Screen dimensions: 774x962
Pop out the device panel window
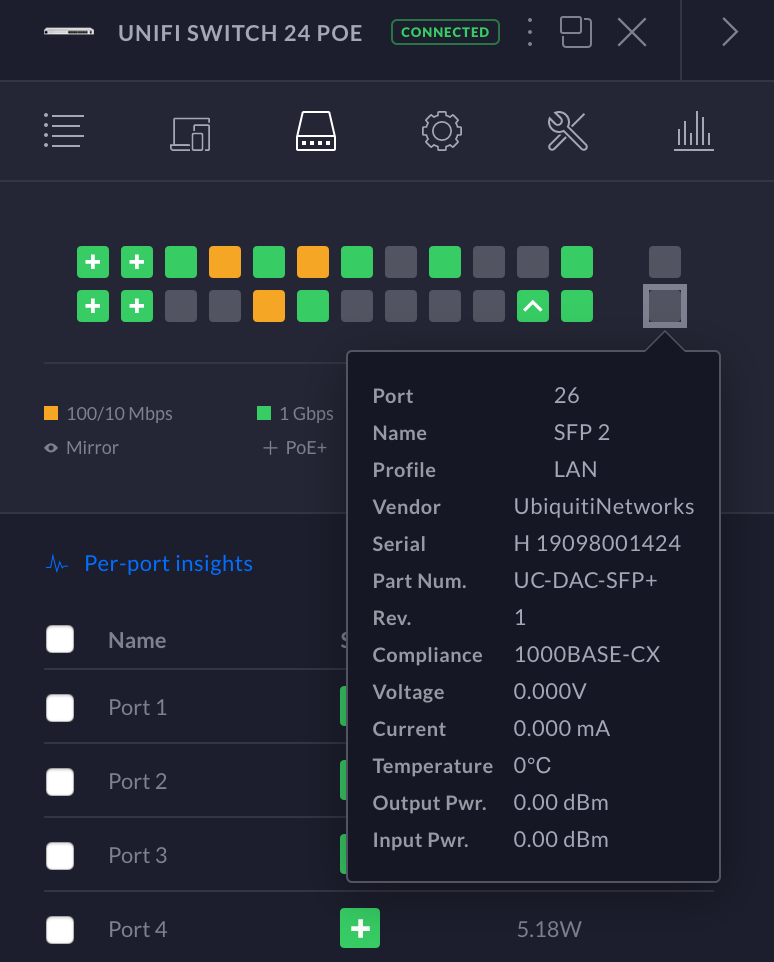576,33
